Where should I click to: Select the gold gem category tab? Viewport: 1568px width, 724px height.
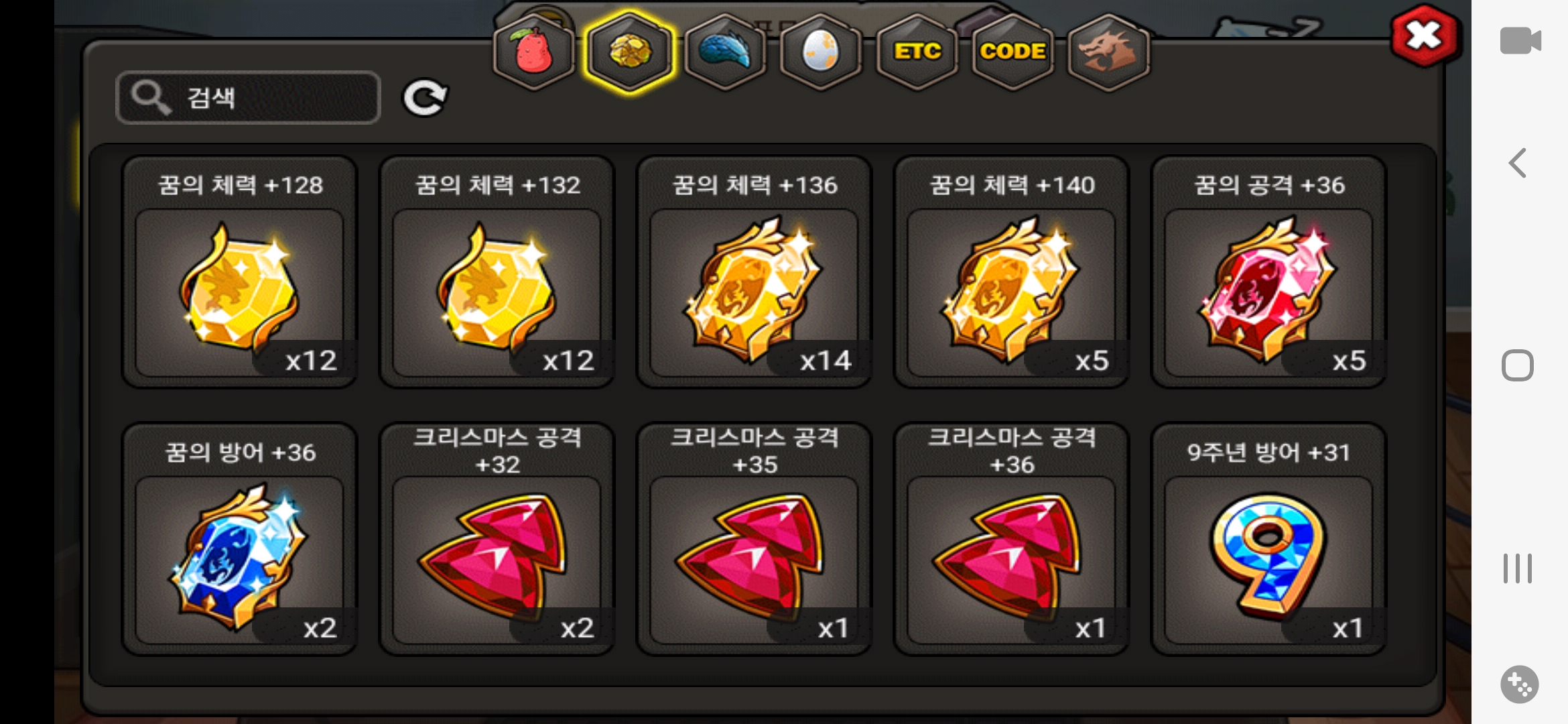[x=629, y=52]
